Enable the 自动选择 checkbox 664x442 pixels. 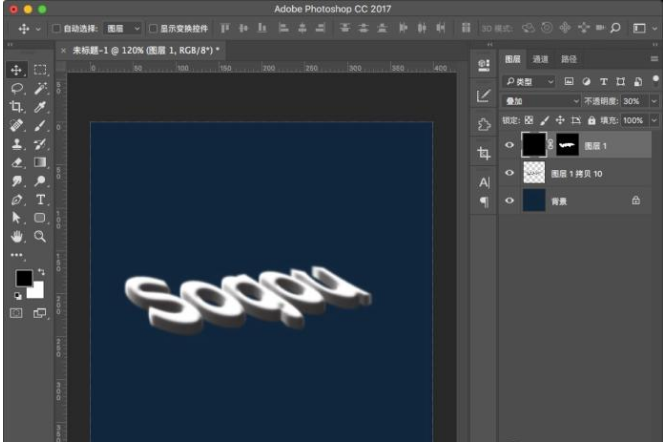click(x=56, y=29)
